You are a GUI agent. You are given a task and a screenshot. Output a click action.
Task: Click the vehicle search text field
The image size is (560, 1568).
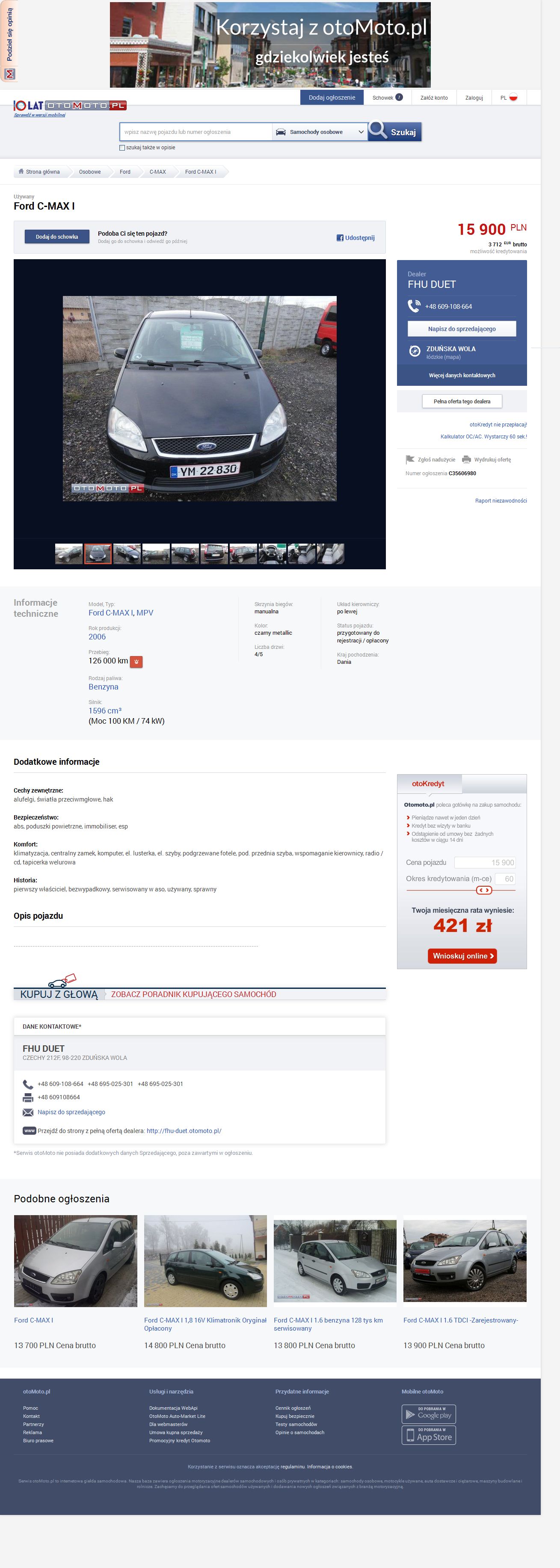(196, 132)
